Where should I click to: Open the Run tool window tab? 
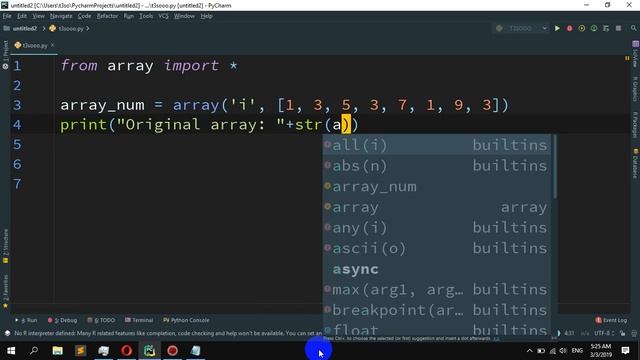click(x=26, y=320)
